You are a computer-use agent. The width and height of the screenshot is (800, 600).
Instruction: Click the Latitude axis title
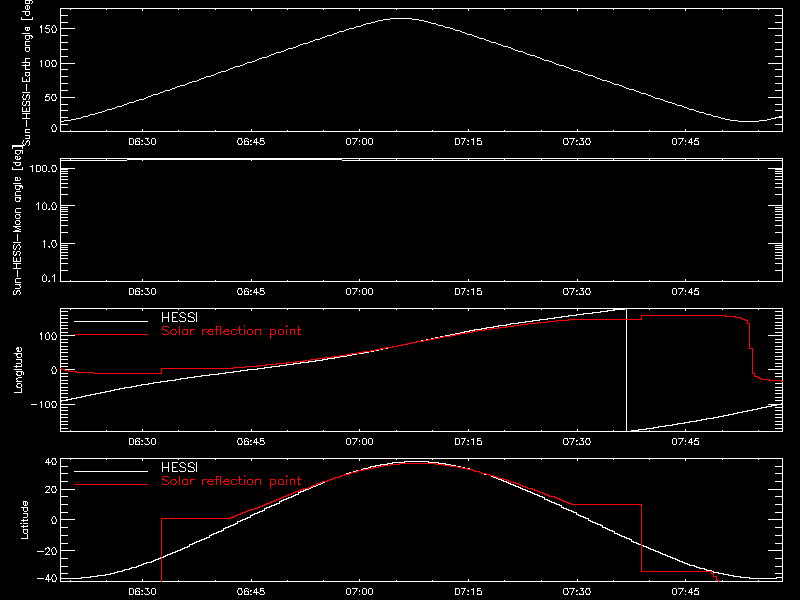click(24, 520)
